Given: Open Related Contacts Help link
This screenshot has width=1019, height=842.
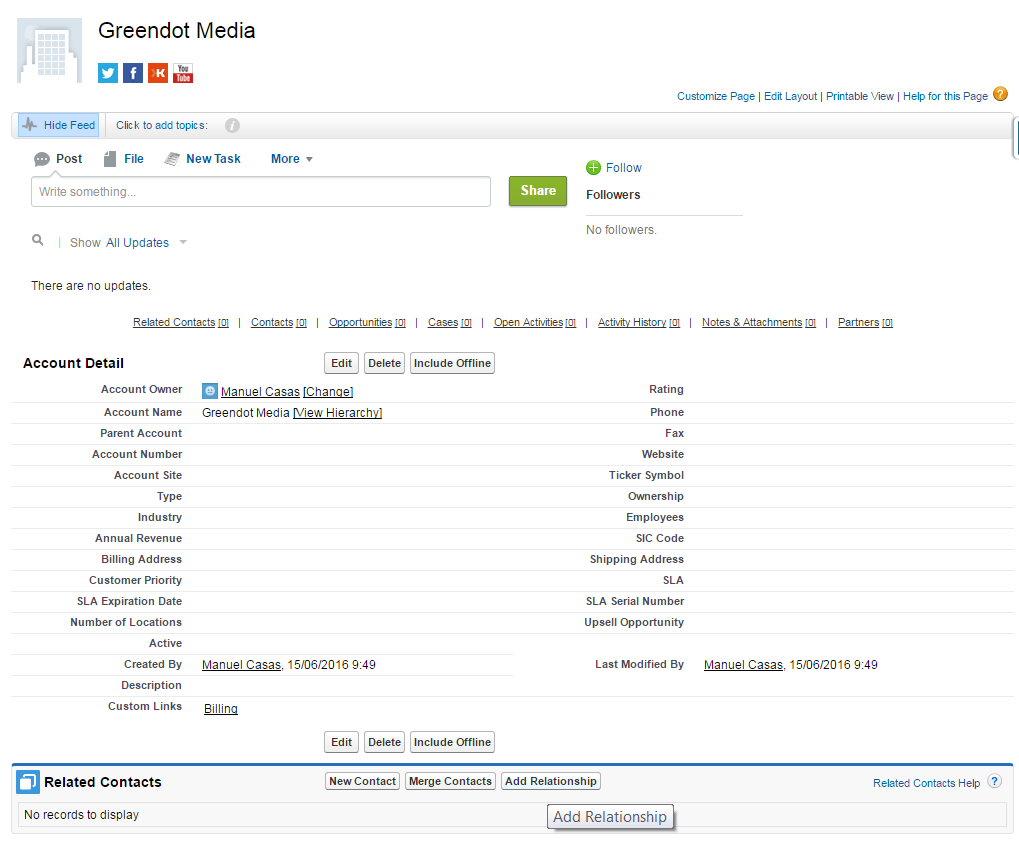Looking at the screenshot, I should click(926, 783).
